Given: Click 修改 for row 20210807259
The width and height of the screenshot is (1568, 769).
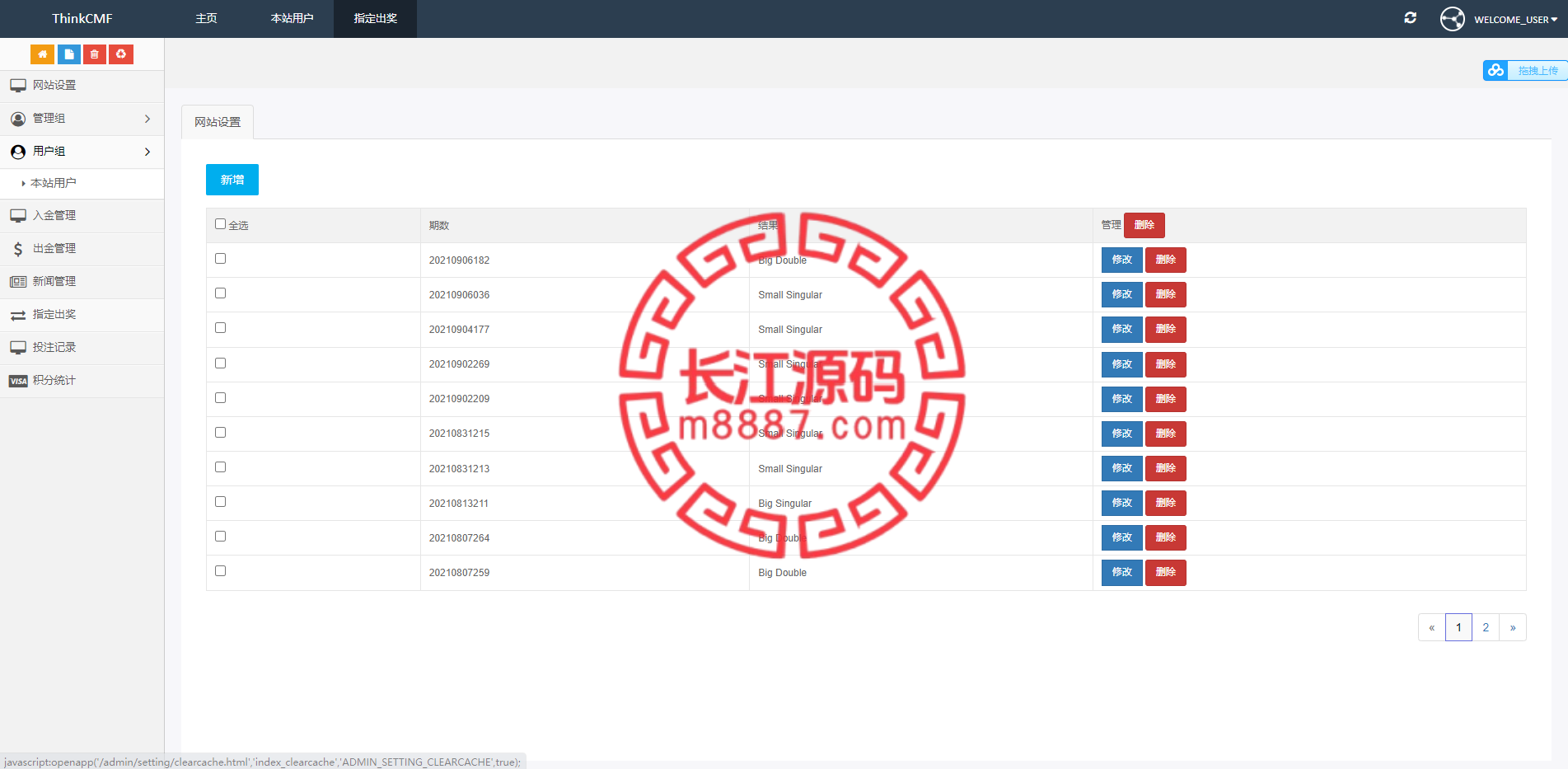Looking at the screenshot, I should point(1122,572).
